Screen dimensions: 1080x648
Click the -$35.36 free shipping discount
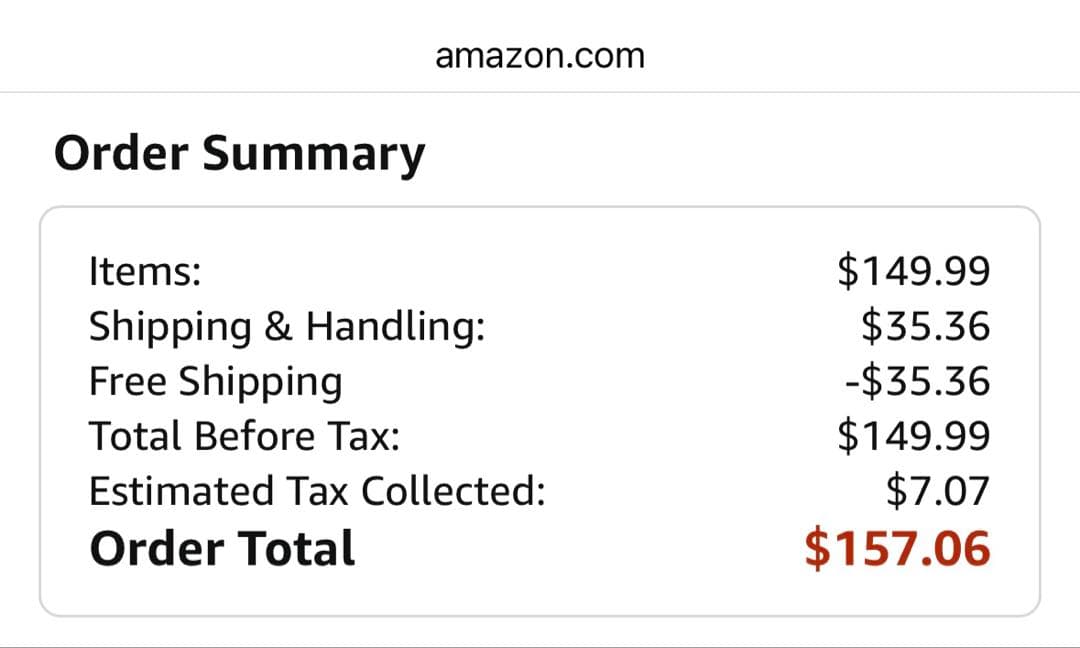(917, 382)
